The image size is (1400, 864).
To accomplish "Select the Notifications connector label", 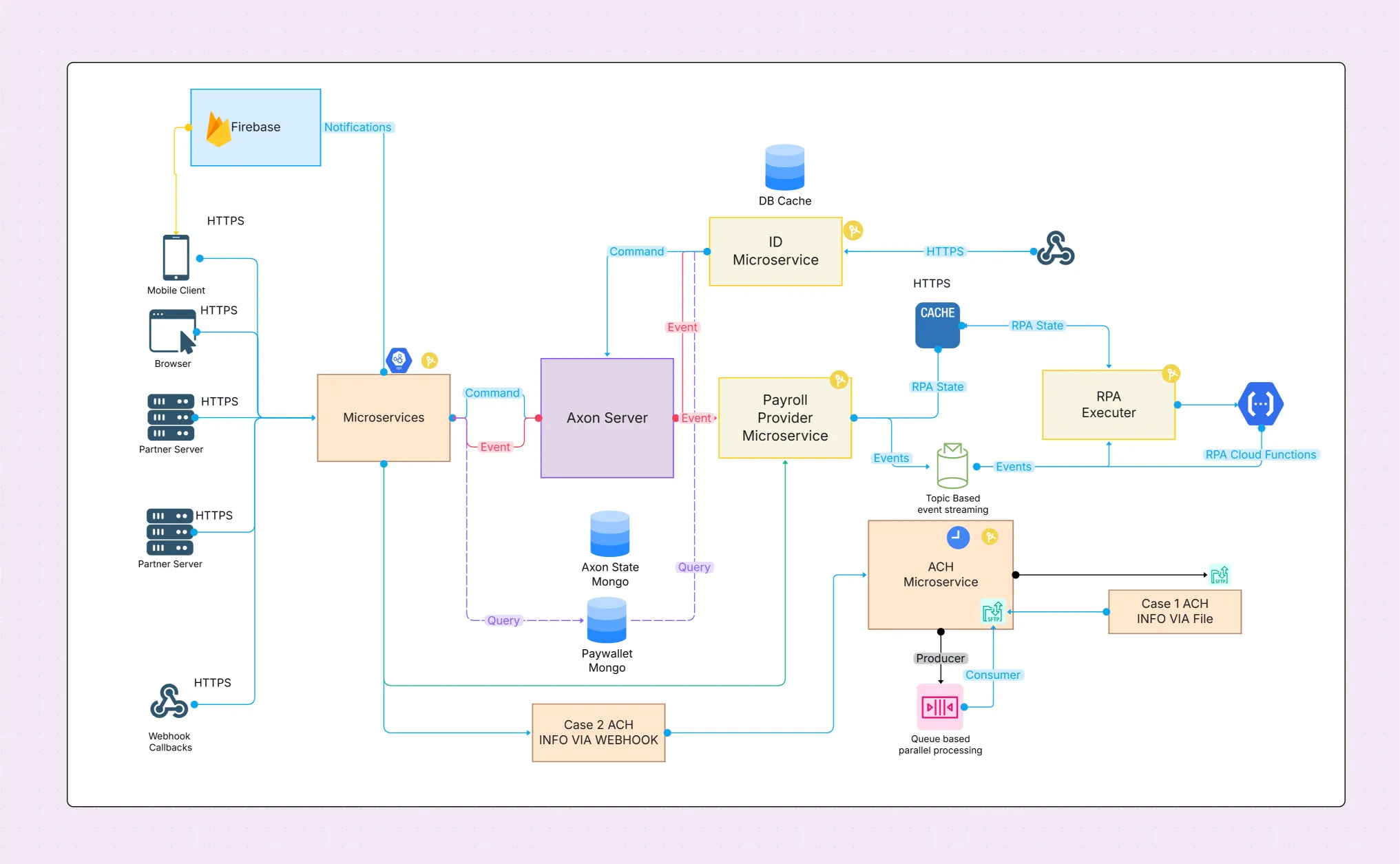I will 357,127.
